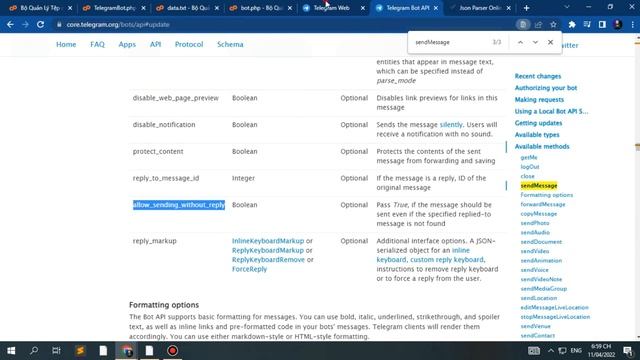Toggle the side panel icon
The height and width of the screenshot is (360, 640).
[602, 24]
